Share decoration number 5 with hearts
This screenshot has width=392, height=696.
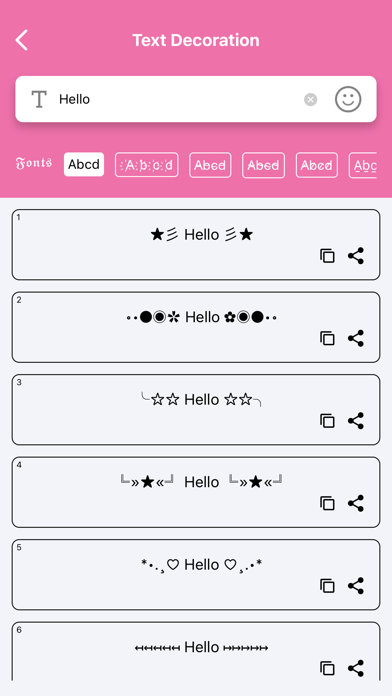point(356,586)
